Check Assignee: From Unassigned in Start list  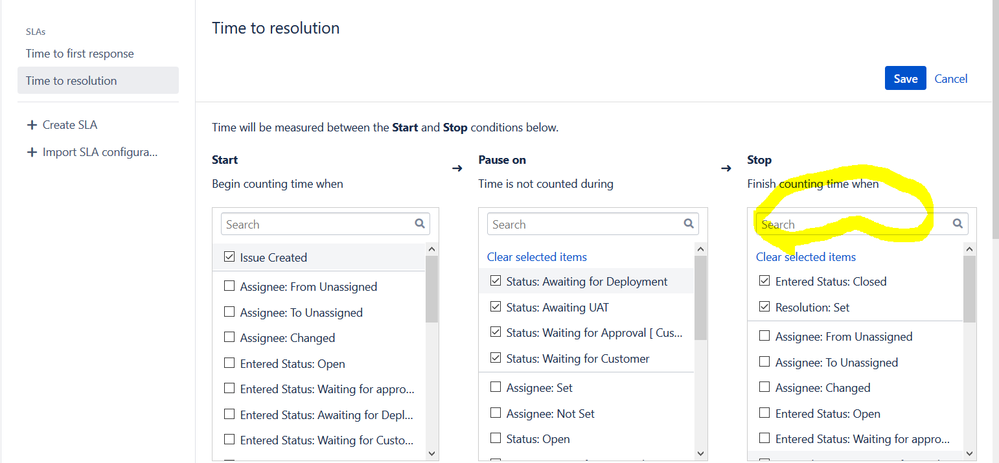229,286
